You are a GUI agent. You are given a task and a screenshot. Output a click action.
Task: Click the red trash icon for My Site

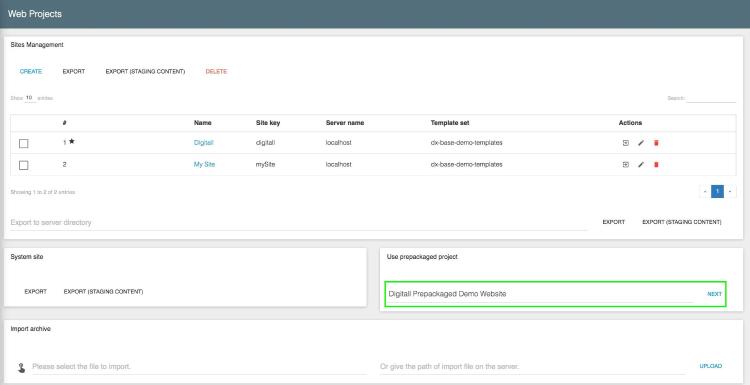(656, 165)
